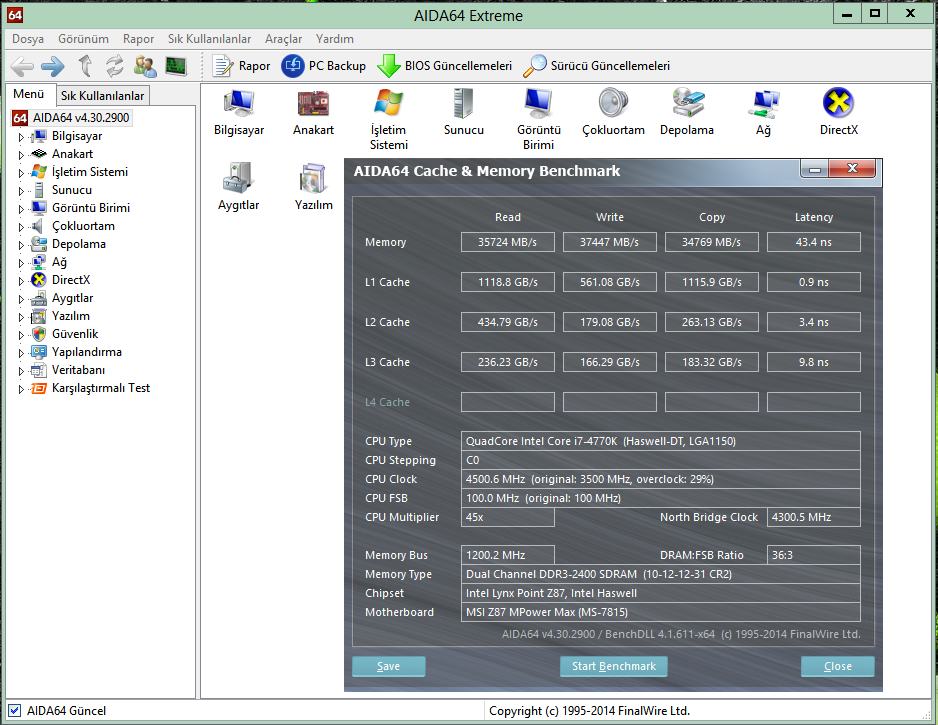Open the DirectX icon in main pane
Screen dimensions: 938x725
(839, 113)
